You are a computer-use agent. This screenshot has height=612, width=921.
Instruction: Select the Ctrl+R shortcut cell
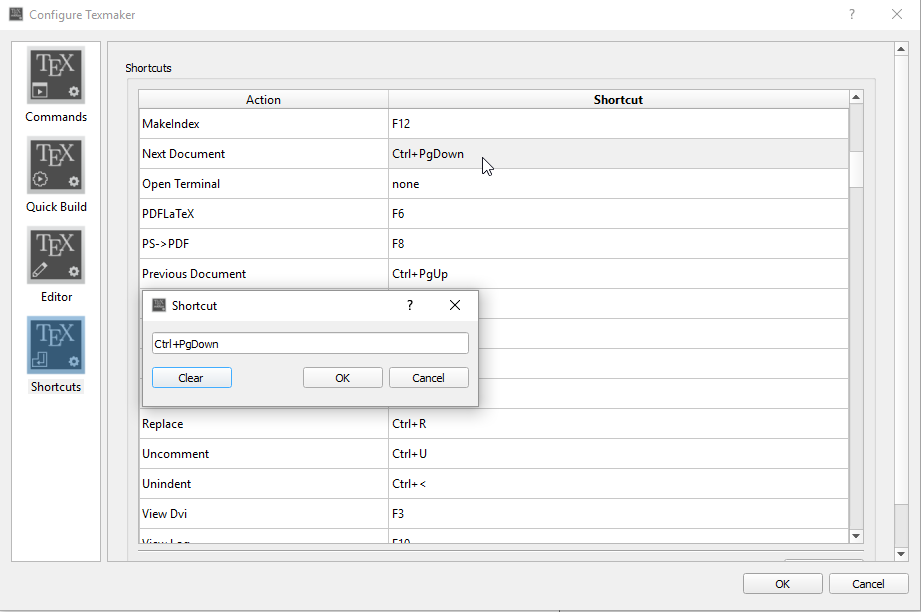pyautogui.click(x=618, y=424)
